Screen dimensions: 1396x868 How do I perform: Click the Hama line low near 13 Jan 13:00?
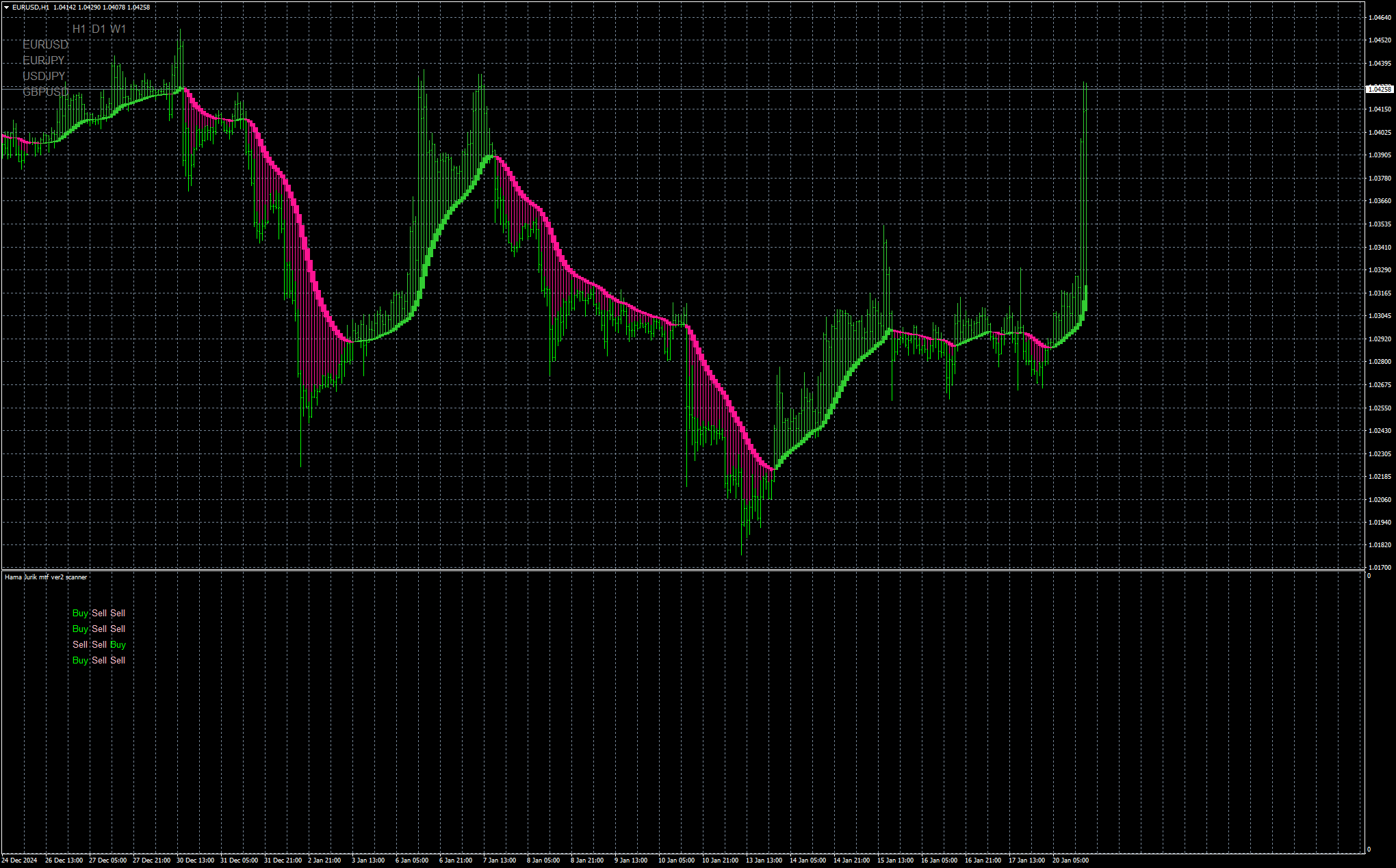point(773,469)
